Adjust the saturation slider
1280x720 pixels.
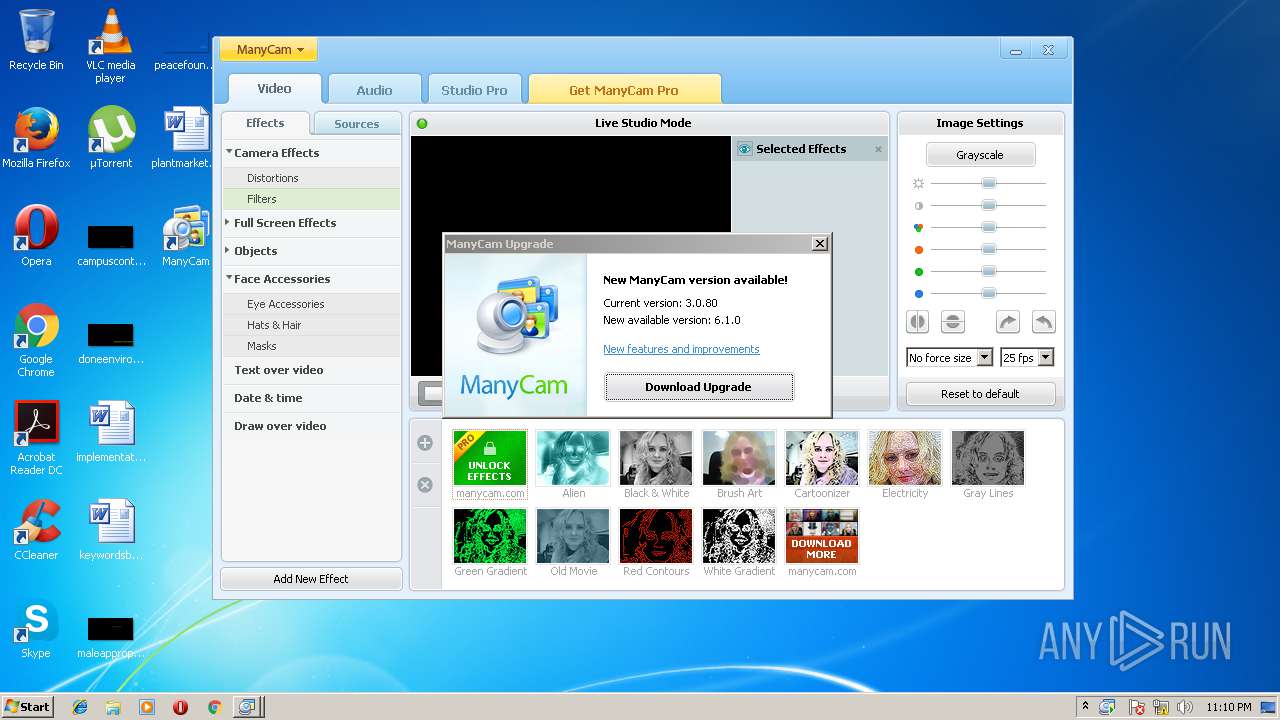(x=988, y=227)
